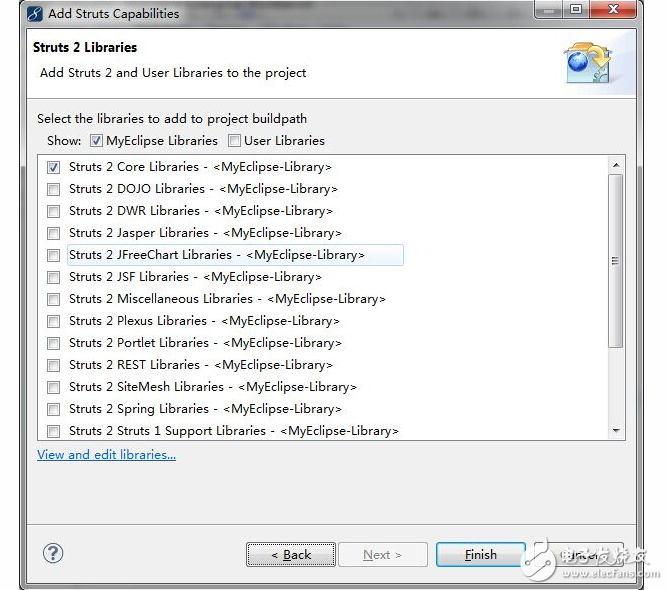Enable Struts 2 Spring Libraries checkbox
Image resolution: width=668 pixels, height=590 pixels.
coord(53,409)
